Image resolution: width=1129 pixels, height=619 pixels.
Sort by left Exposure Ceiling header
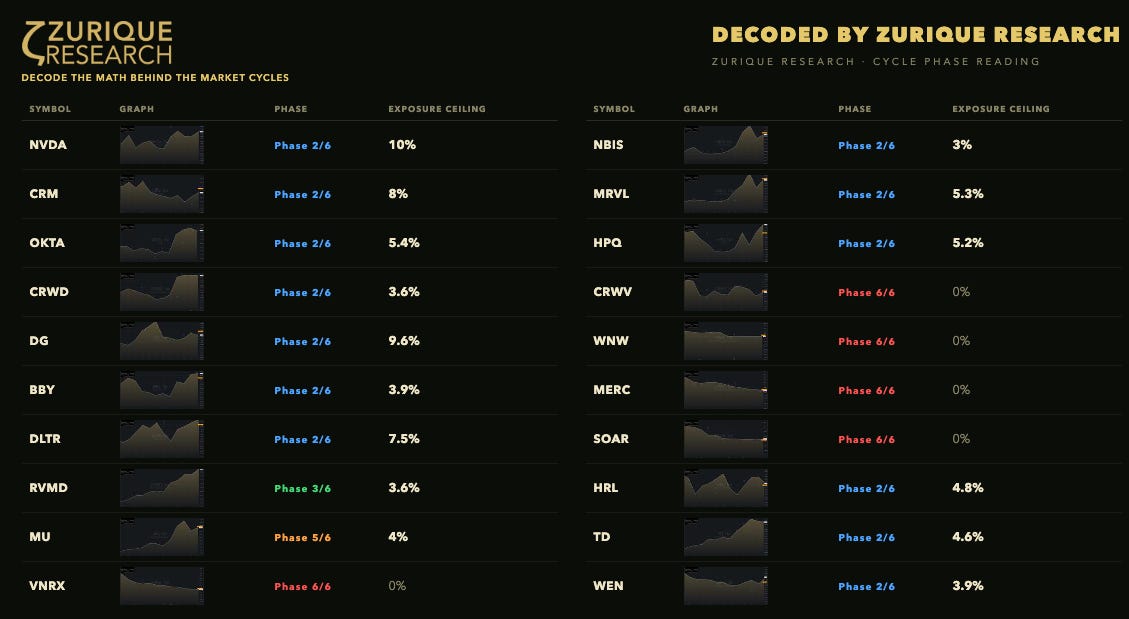point(437,109)
